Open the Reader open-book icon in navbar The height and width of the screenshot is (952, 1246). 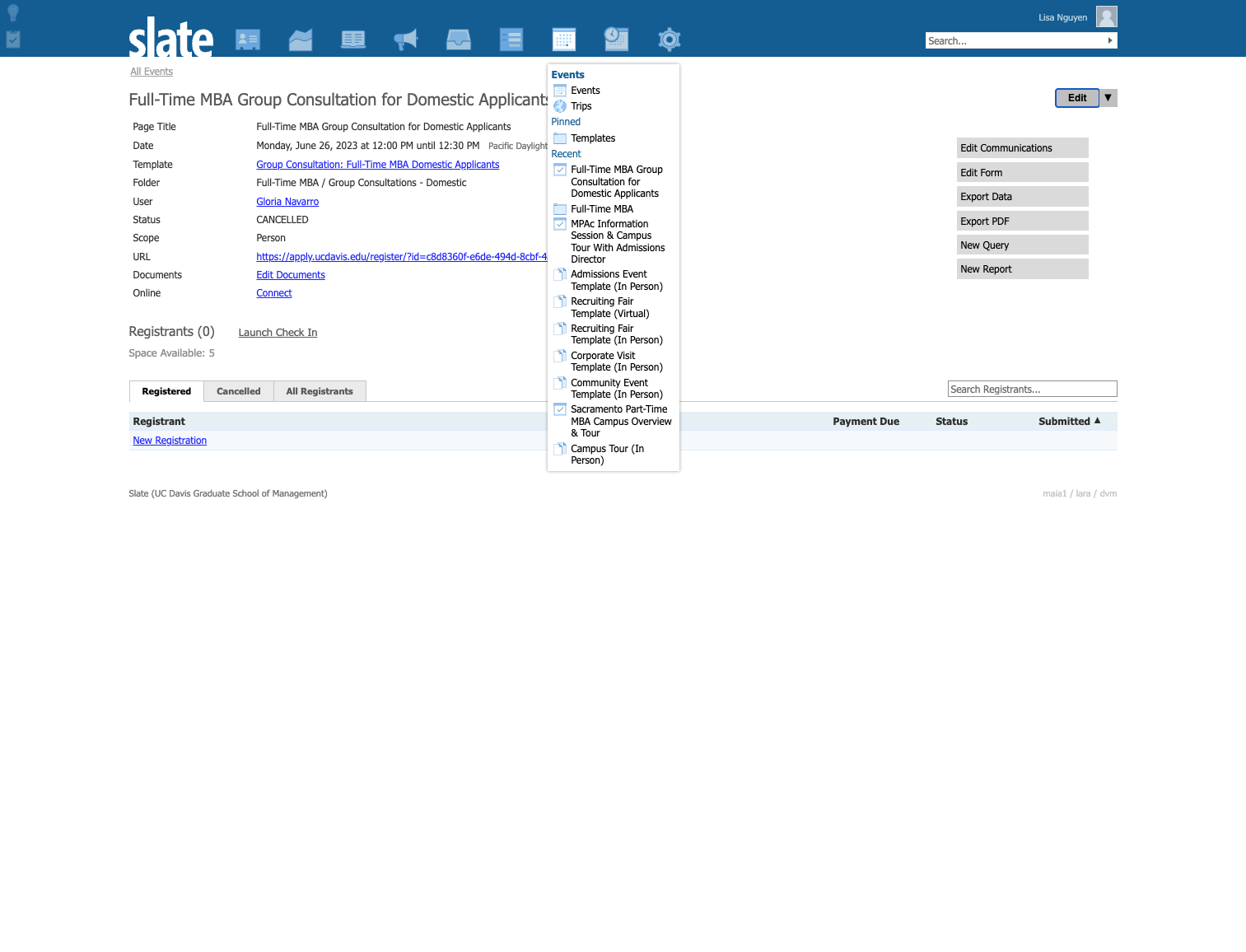353,40
